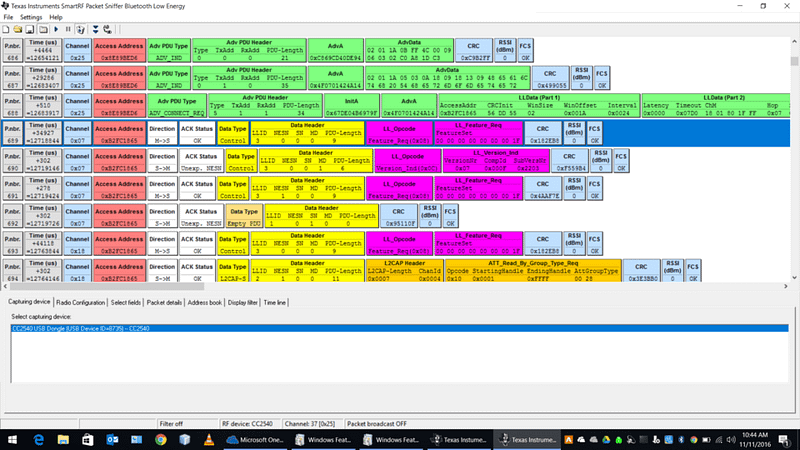Click Direction M->S cell in packet 691

pyautogui.click(x=162, y=188)
